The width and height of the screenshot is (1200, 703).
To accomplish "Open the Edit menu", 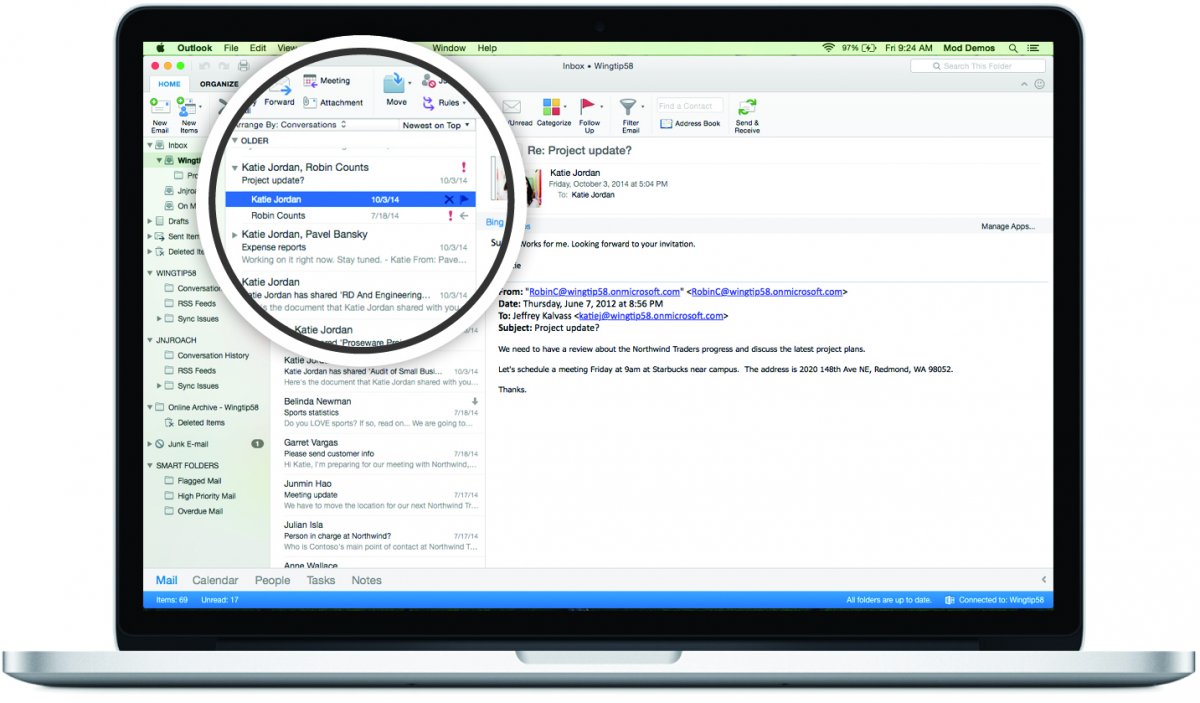I will point(258,48).
